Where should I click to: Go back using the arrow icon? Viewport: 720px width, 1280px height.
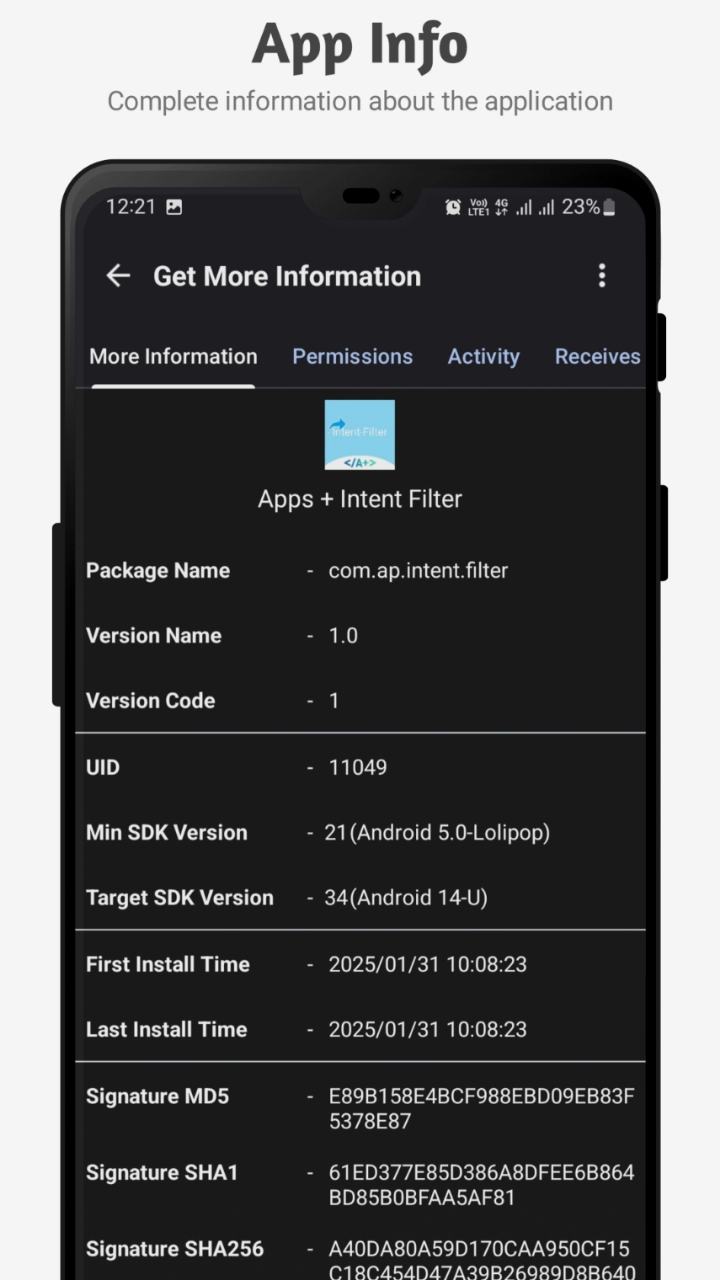[x=118, y=276]
